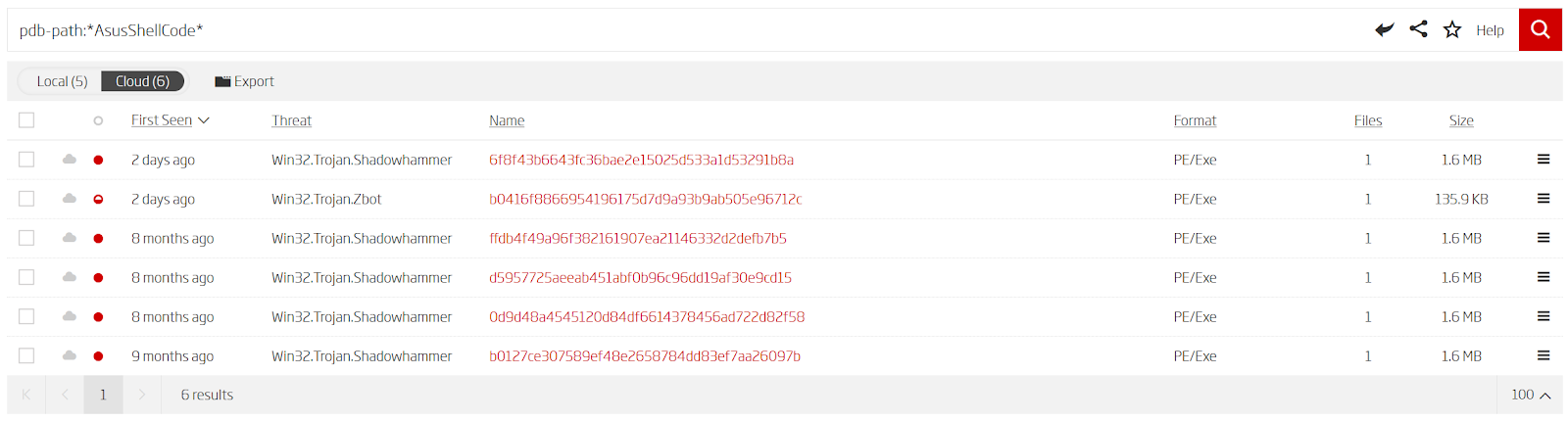This screenshot has width=1568, height=421.
Task: Click the red search magnifier button
Action: 1540,29
